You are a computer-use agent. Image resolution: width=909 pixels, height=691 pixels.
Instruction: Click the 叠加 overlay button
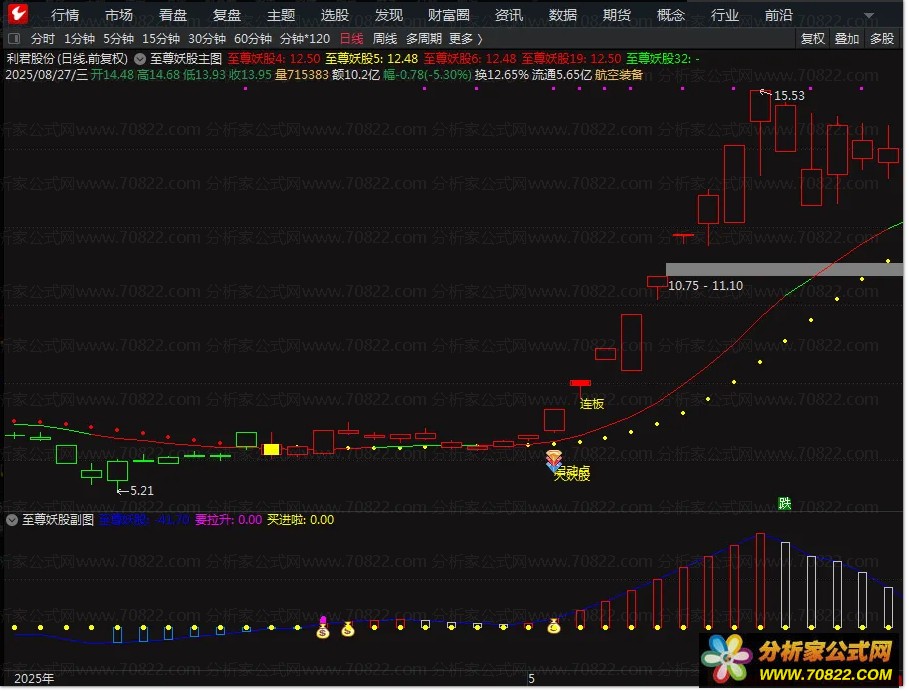pyautogui.click(x=846, y=39)
